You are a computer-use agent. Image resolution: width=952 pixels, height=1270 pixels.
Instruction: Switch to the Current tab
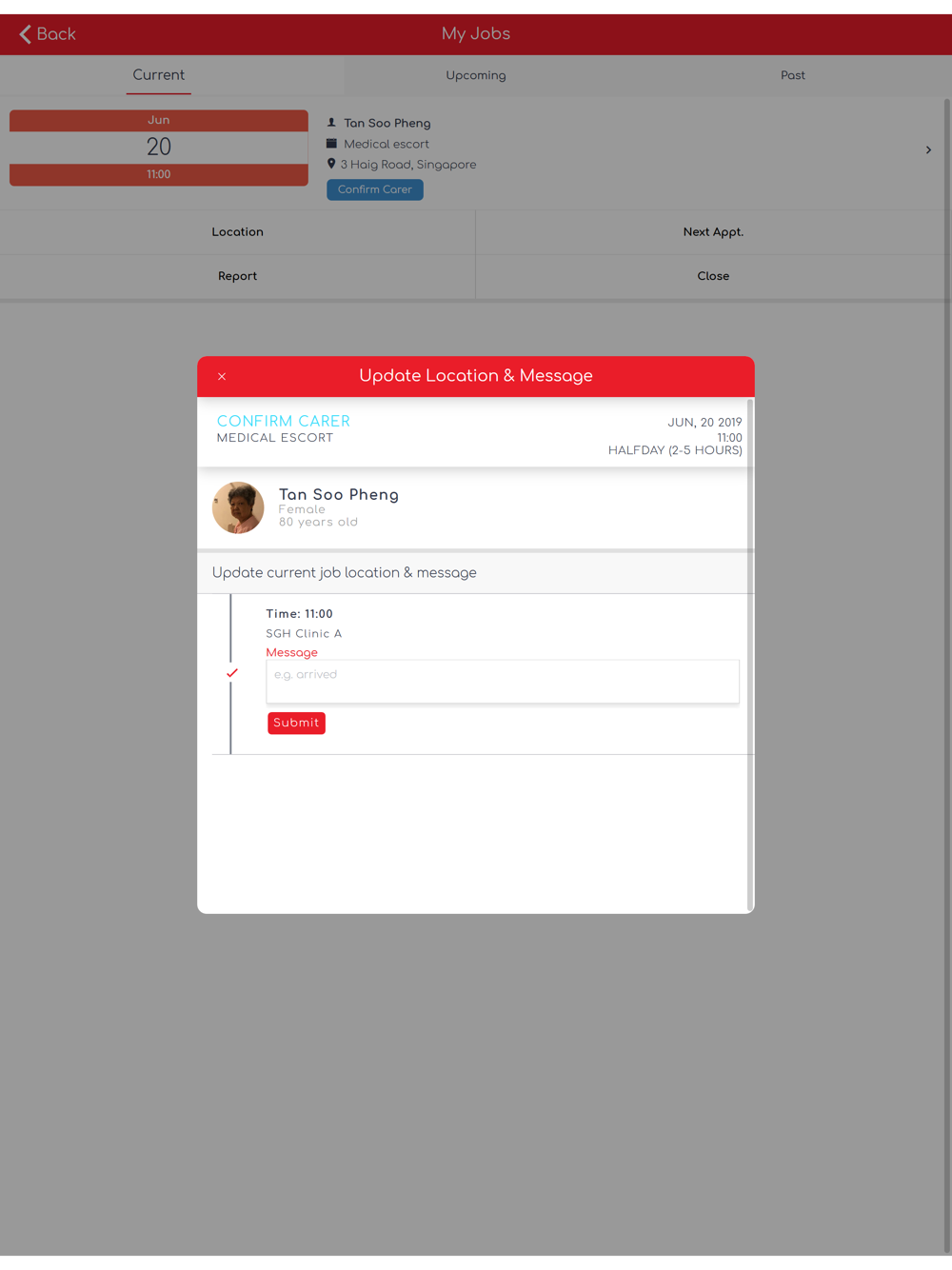(x=159, y=75)
